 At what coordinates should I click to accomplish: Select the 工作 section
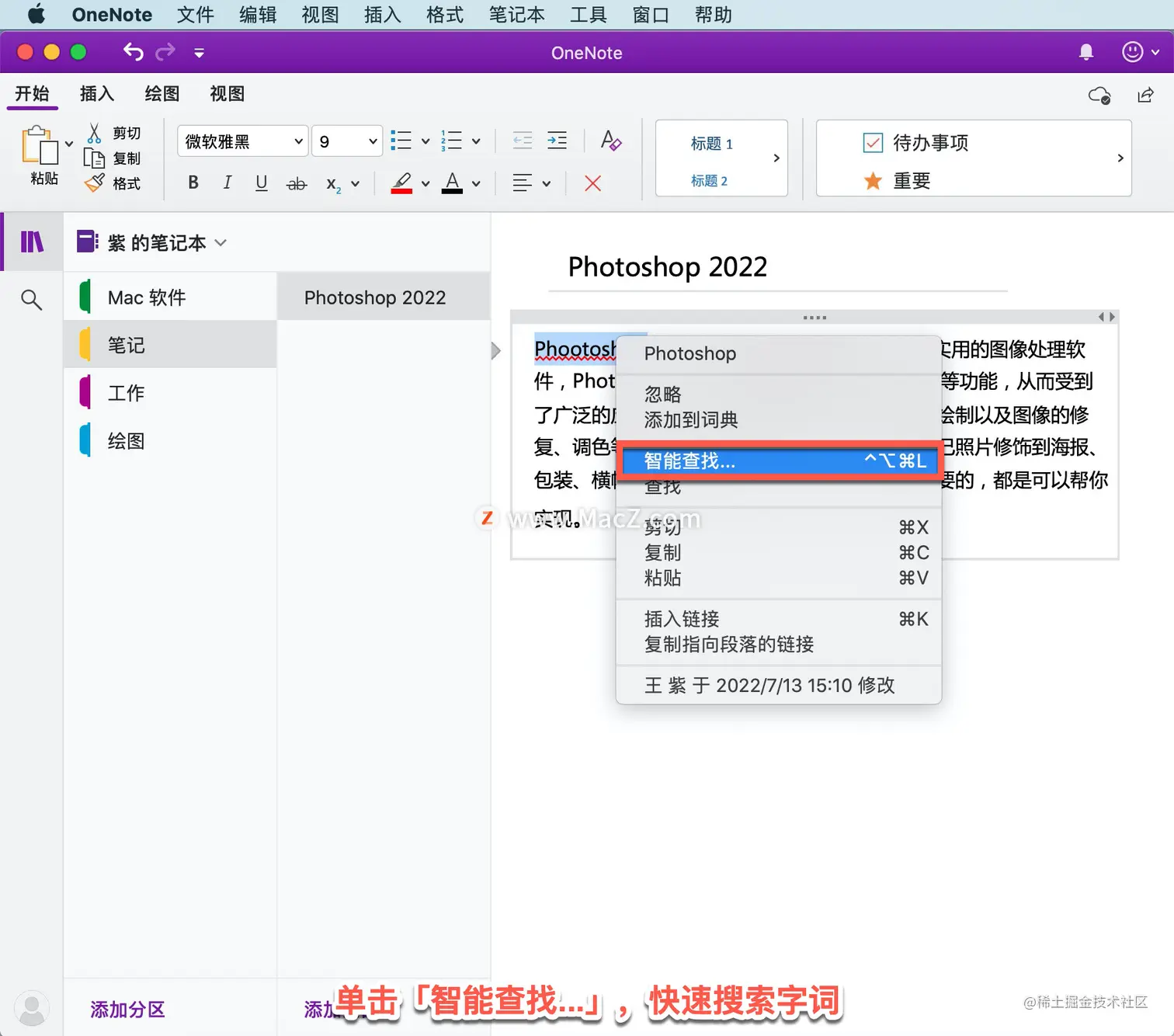point(170,393)
